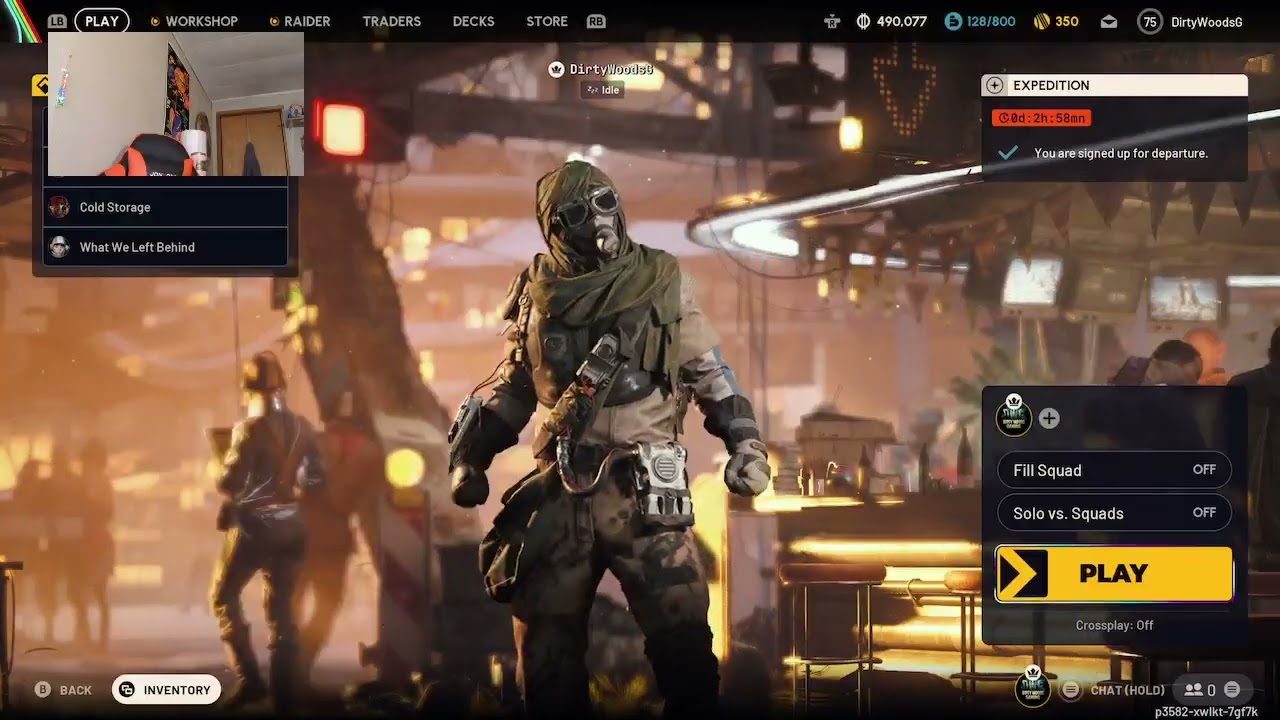Click the menu icon beside party count
Image resolution: width=1280 pixels, height=720 pixels.
(x=1232, y=689)
